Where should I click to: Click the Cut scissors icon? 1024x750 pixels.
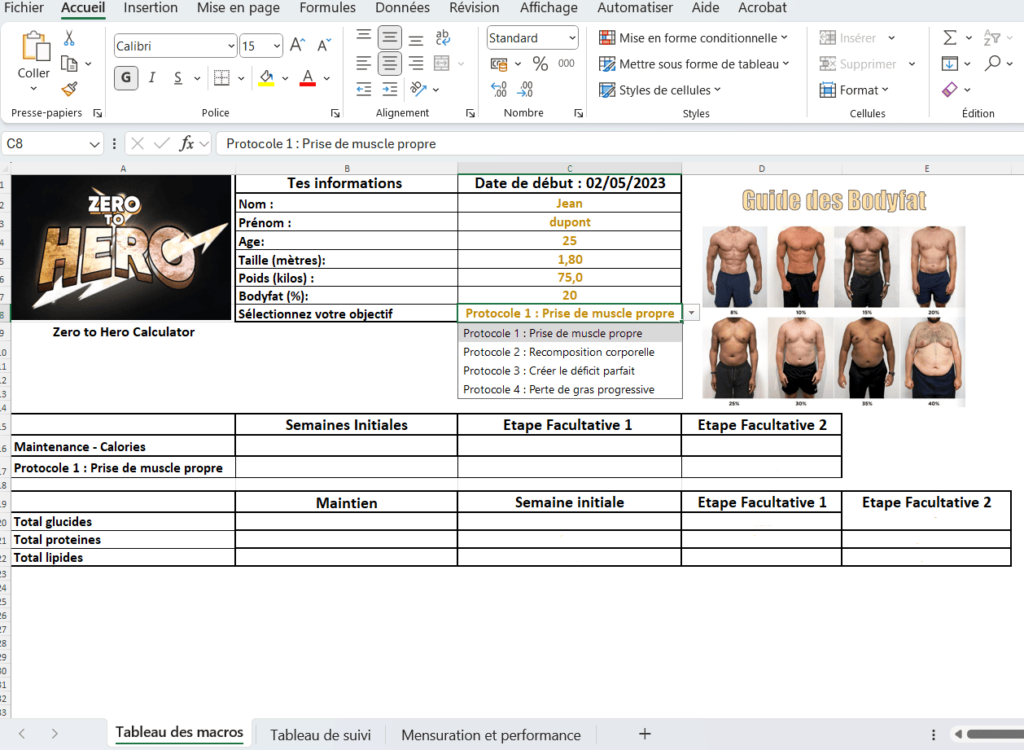pos(69,39)
